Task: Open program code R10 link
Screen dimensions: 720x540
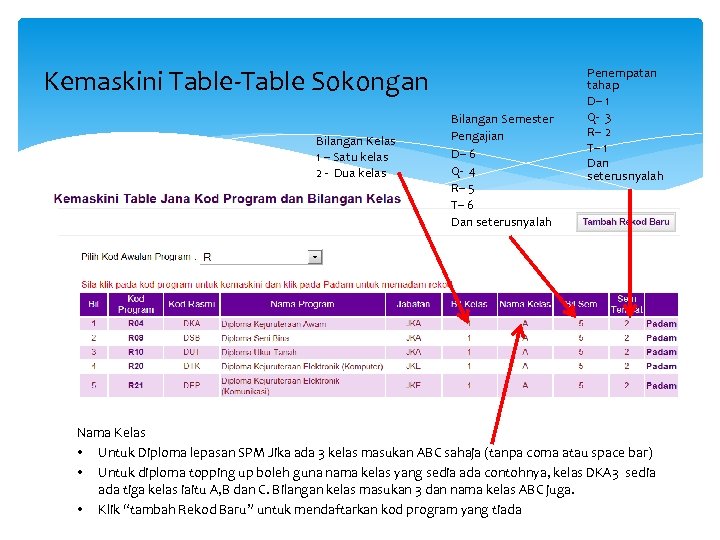Action: pos(136,352)
